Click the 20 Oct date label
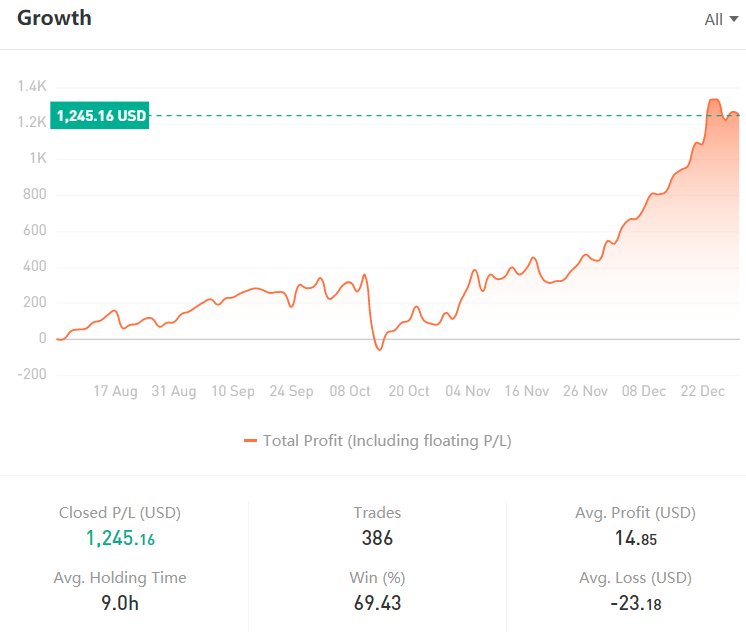This screenshot has height=633, width=746. click(409, 391)
